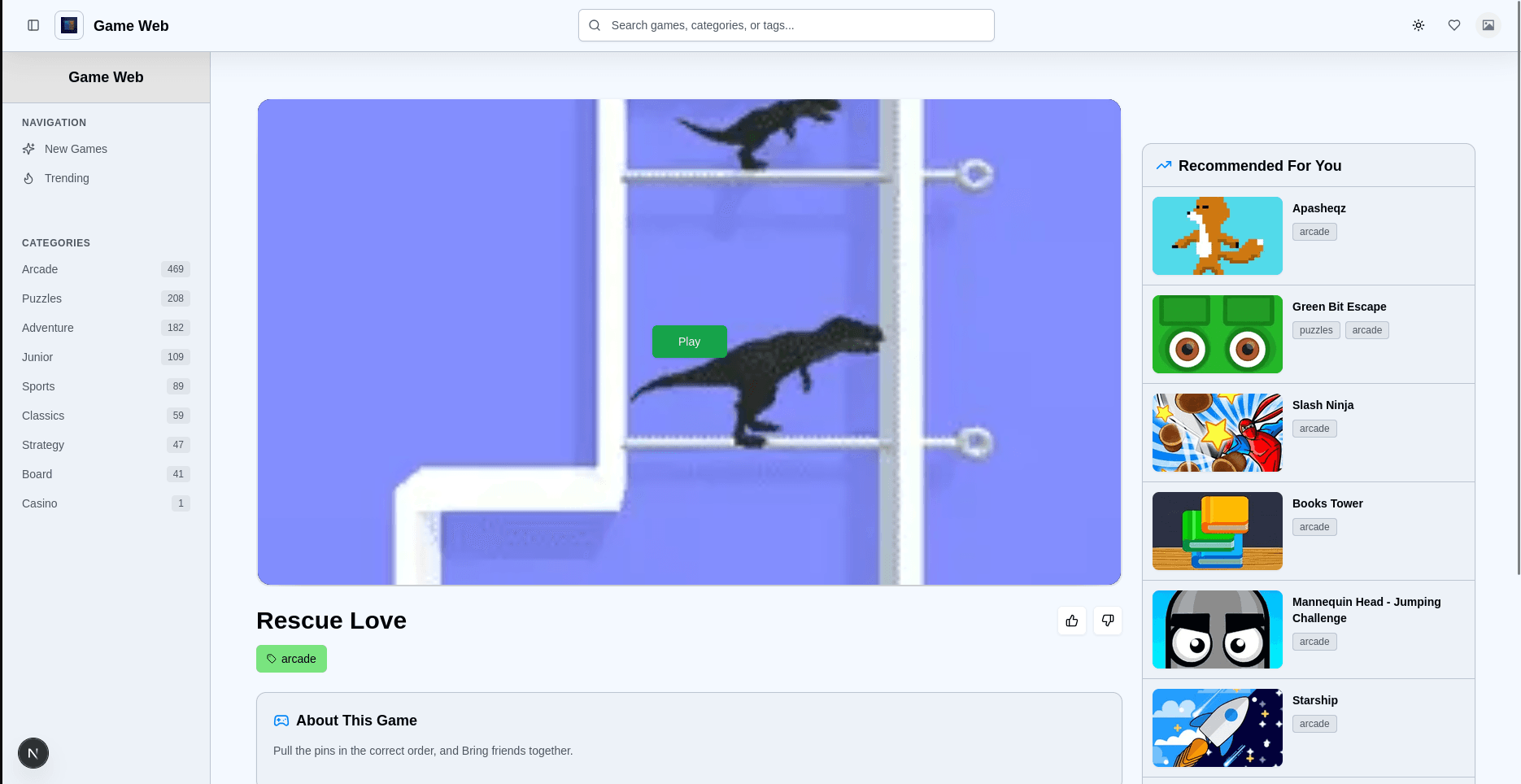Image resolution: width=1521 pixels, height=784 pixels.
Task: Like the game with thumbs up
Action: [1071, 621]
